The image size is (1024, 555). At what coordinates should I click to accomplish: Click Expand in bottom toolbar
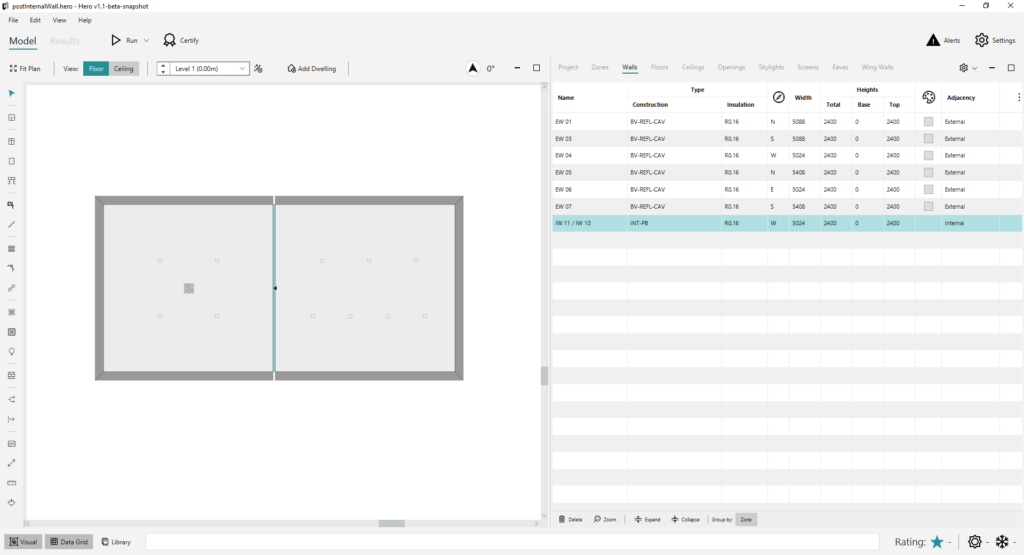coord(647,520)
